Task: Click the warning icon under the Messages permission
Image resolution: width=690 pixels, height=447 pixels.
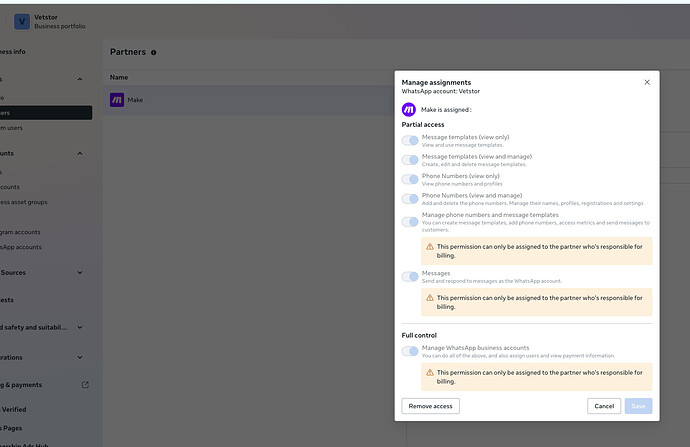Action: click(x=430, y=297)
